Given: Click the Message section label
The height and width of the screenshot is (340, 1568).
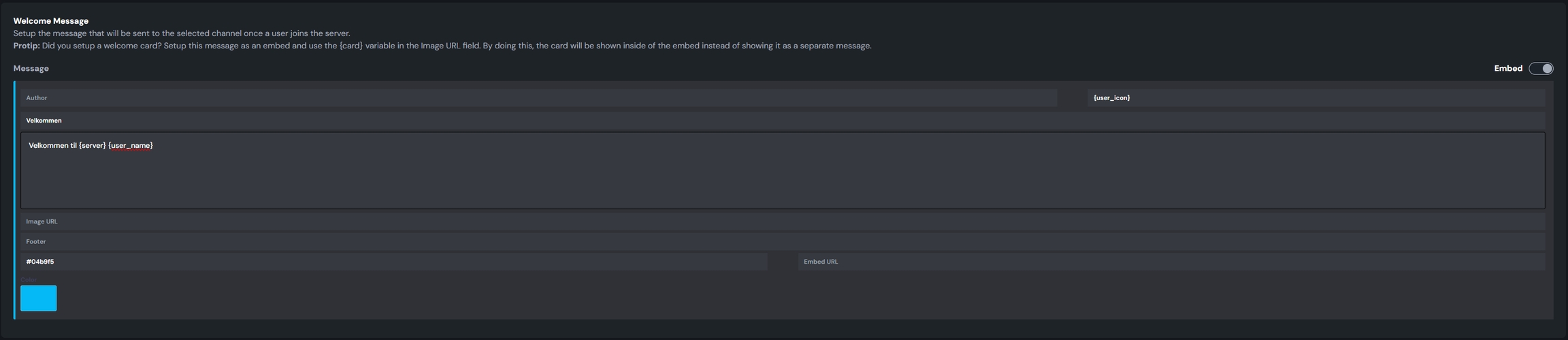Looking at the screenshot, I should (x=31, y=68).
